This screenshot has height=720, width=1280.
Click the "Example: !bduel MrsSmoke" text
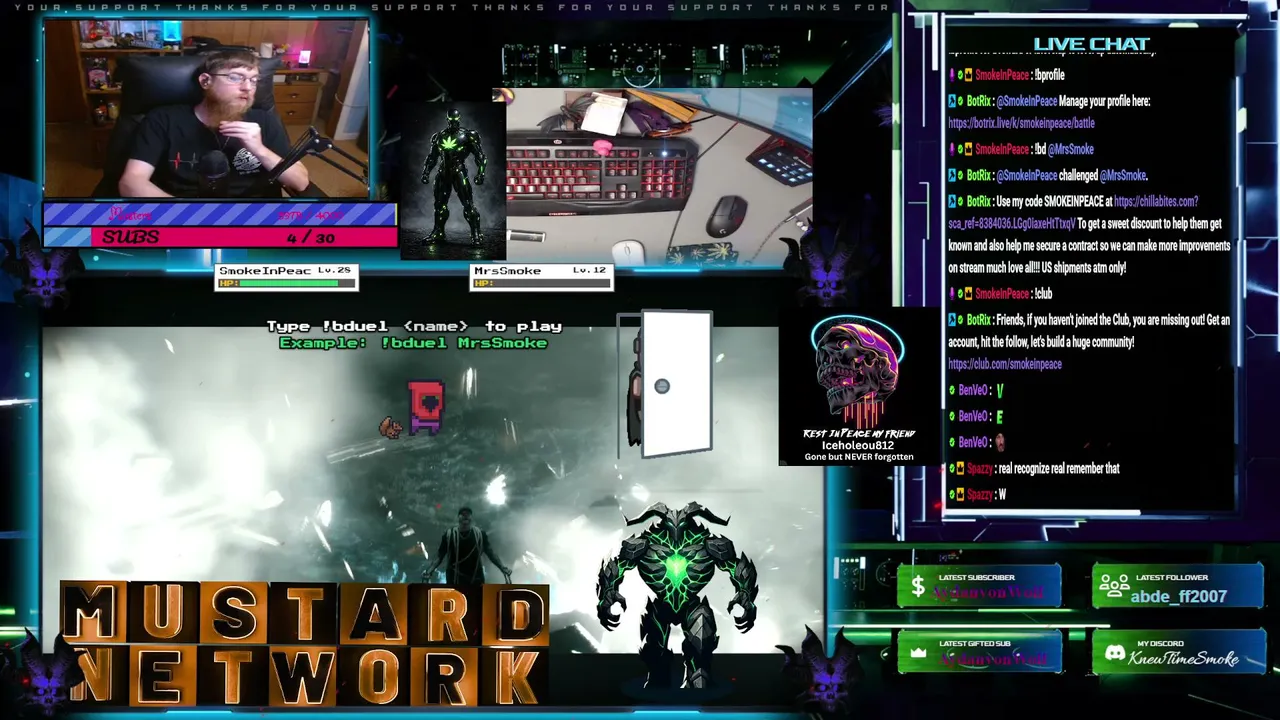(413, 343)
